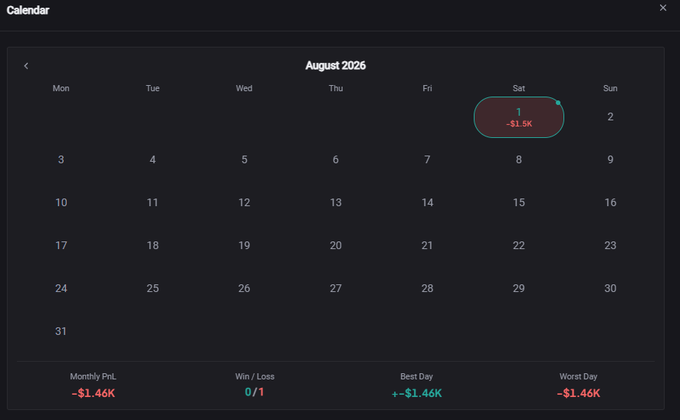Select day 13 in the calendar
This screenshot has height=420, width=680.
pyautogui.click(x=336, y=203)
